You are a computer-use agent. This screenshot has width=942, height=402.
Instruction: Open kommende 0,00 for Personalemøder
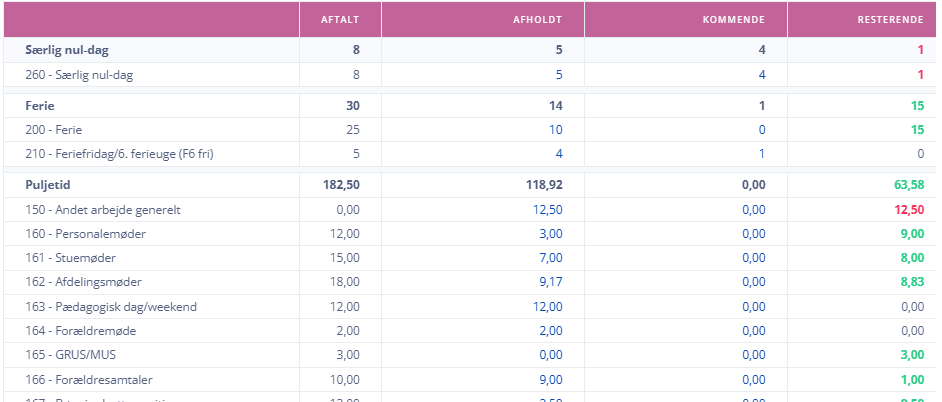click(753, 234)
